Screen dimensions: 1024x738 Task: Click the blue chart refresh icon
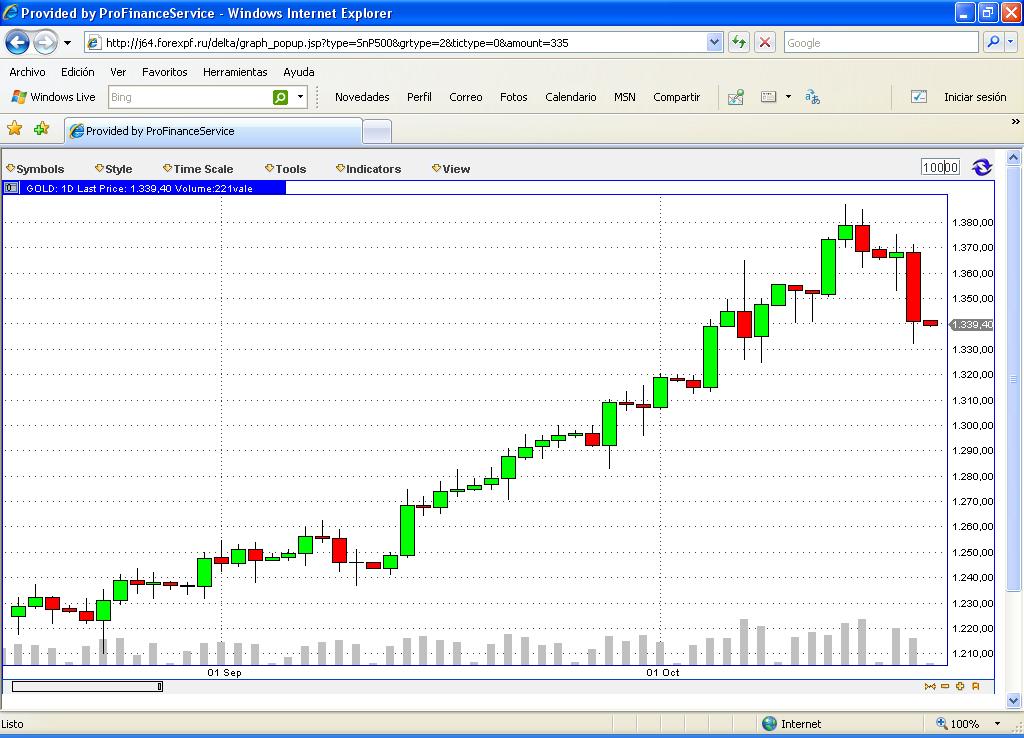click(x=982, y=167)
